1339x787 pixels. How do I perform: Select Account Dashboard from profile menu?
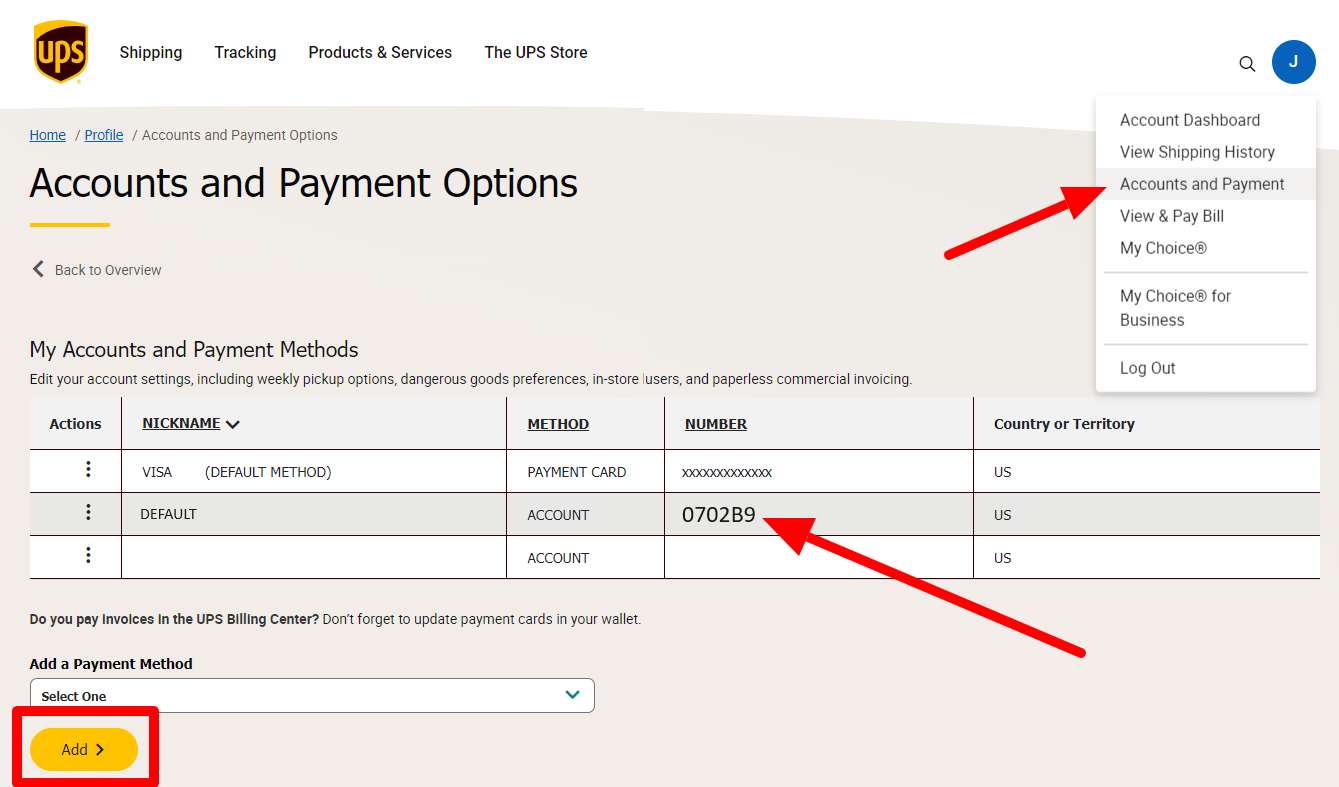click(1189, 120)
